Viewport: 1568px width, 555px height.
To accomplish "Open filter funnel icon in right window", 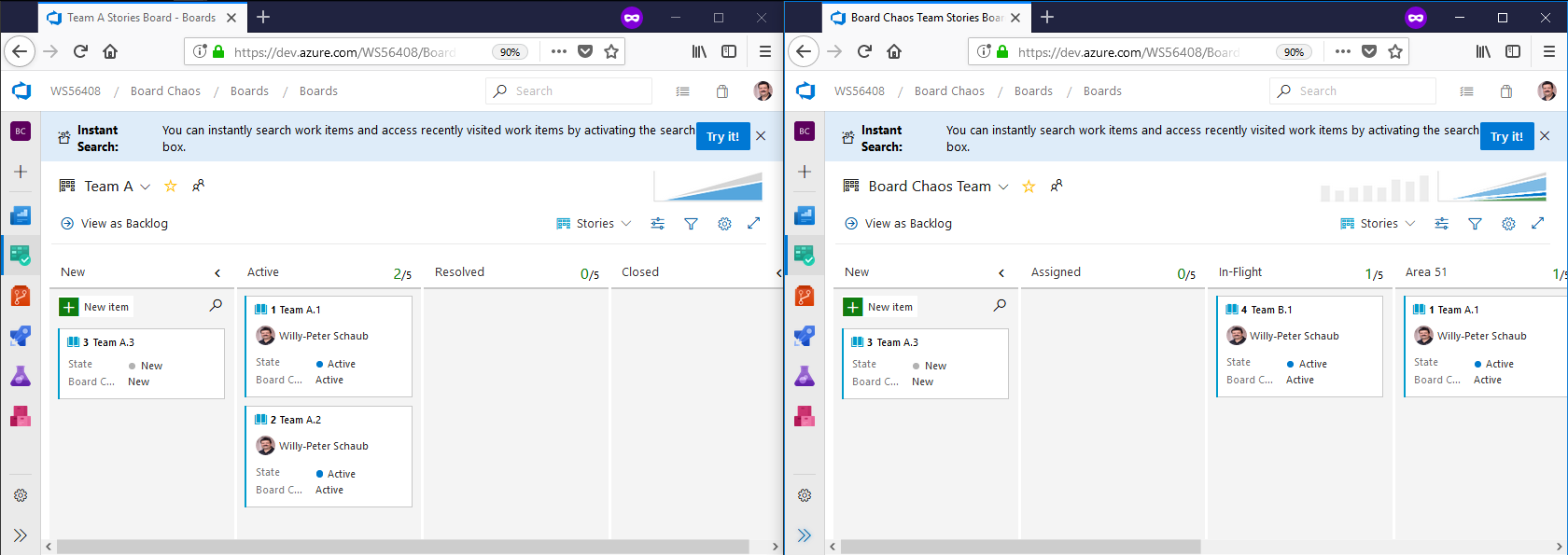I will pyautogui.click(x=1475, y=224).
